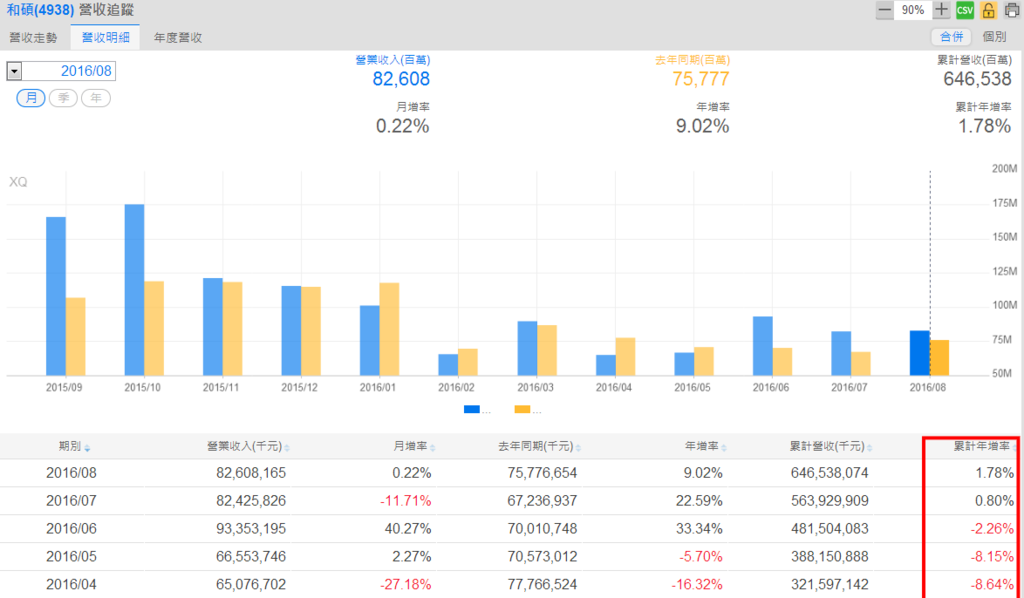Click the -11.71% monthly growth cell
The height and width of the screenshot is (598, 1024).
pos(406,501)
